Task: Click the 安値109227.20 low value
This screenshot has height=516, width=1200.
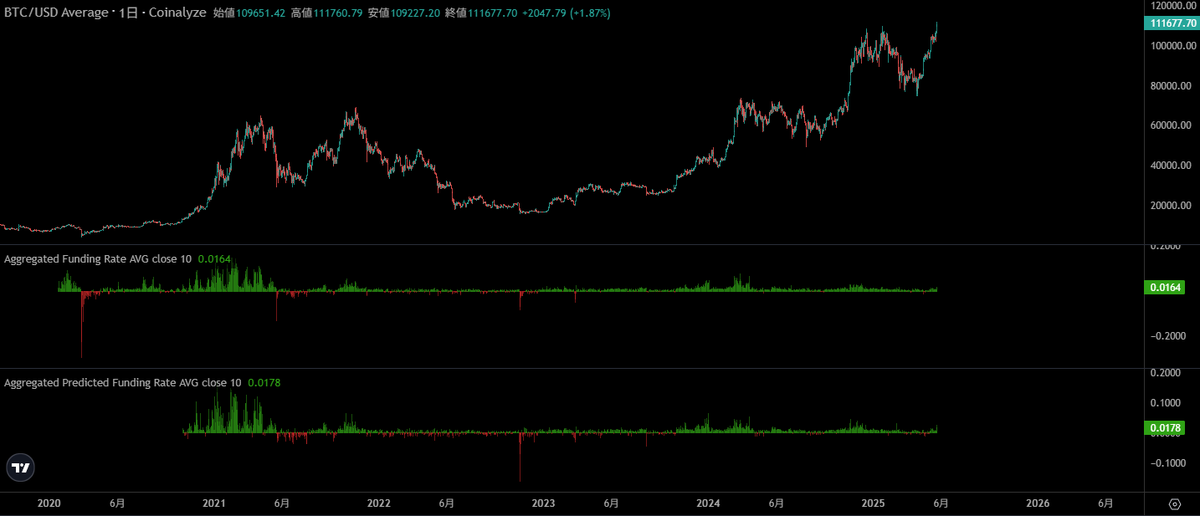Action: [404, 13]
